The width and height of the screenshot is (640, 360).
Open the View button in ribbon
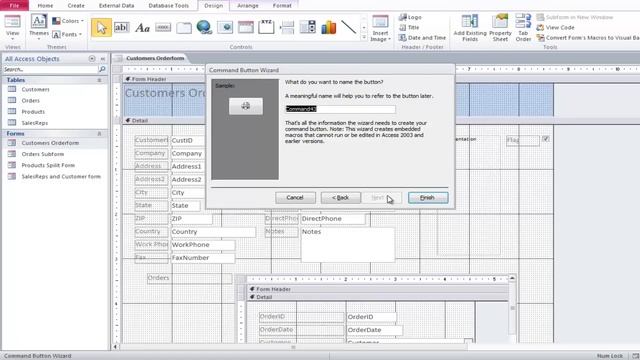pos(12,27)
